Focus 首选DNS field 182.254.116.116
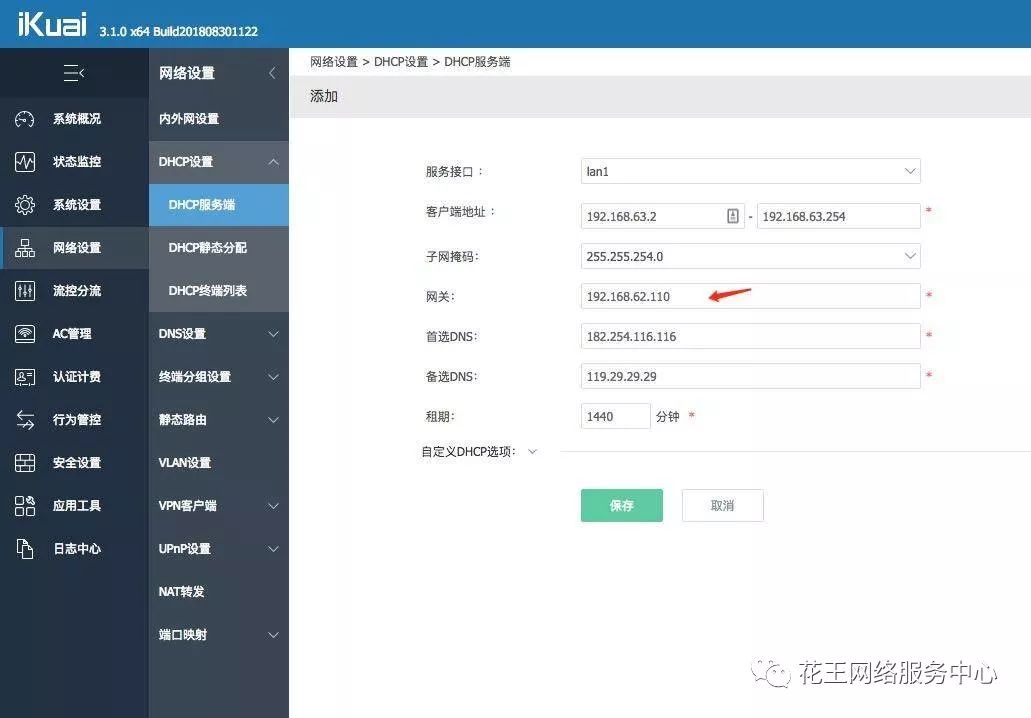Image resolution: width=1031 pixels, height=718 pixels. coord(750,336)
